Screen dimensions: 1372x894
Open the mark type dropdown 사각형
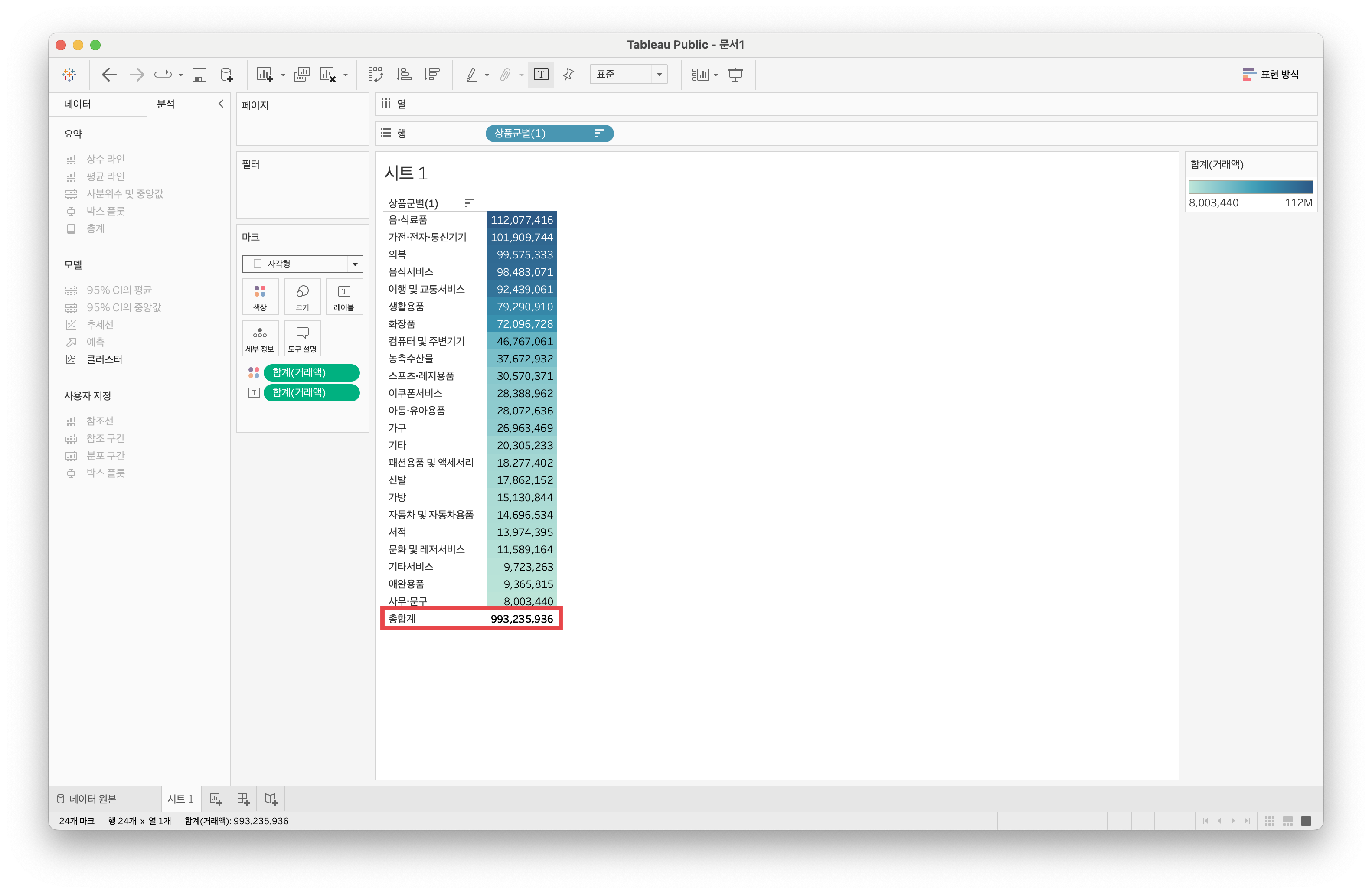(302, 264)
